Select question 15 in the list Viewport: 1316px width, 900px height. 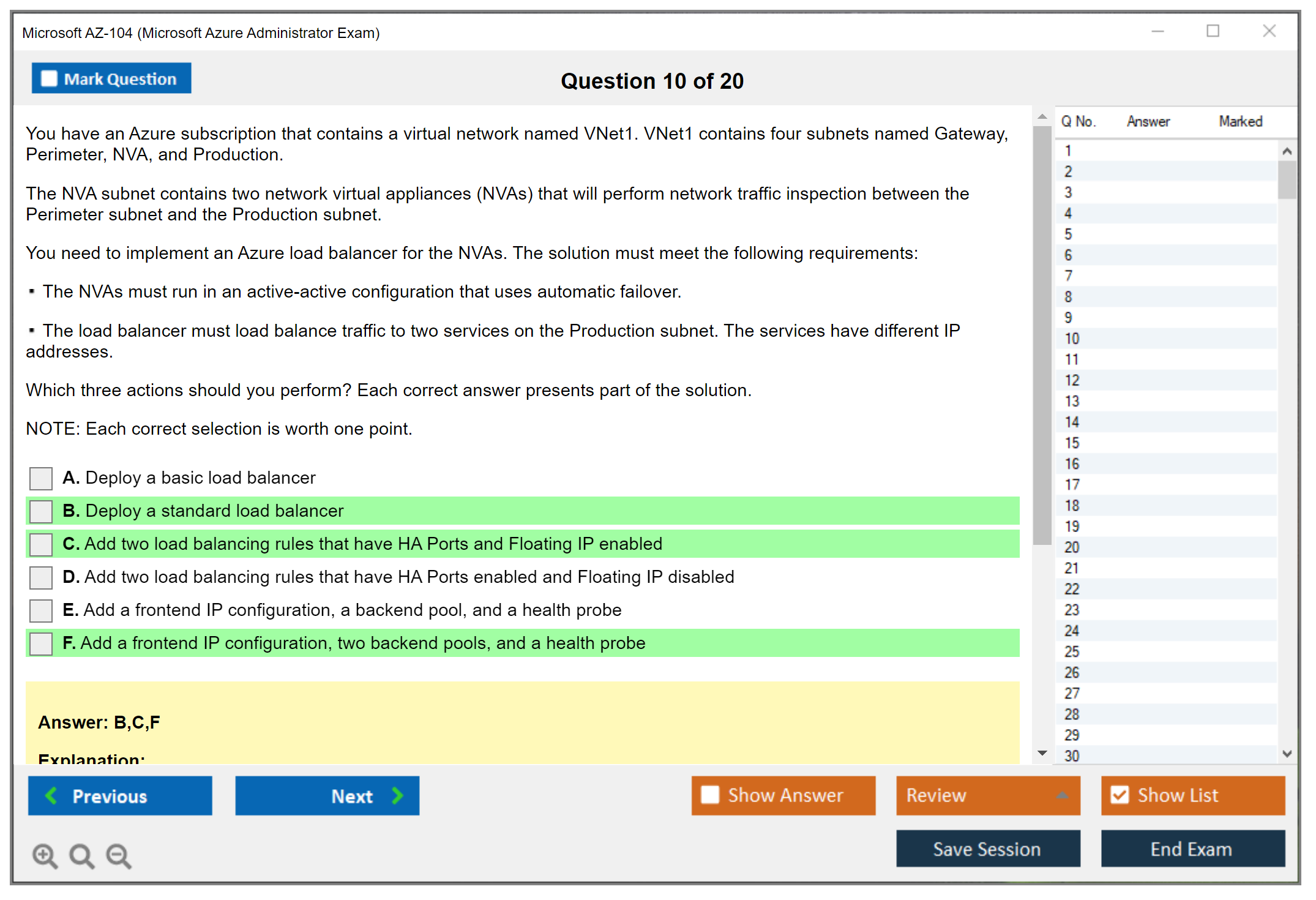(1072, 443)
